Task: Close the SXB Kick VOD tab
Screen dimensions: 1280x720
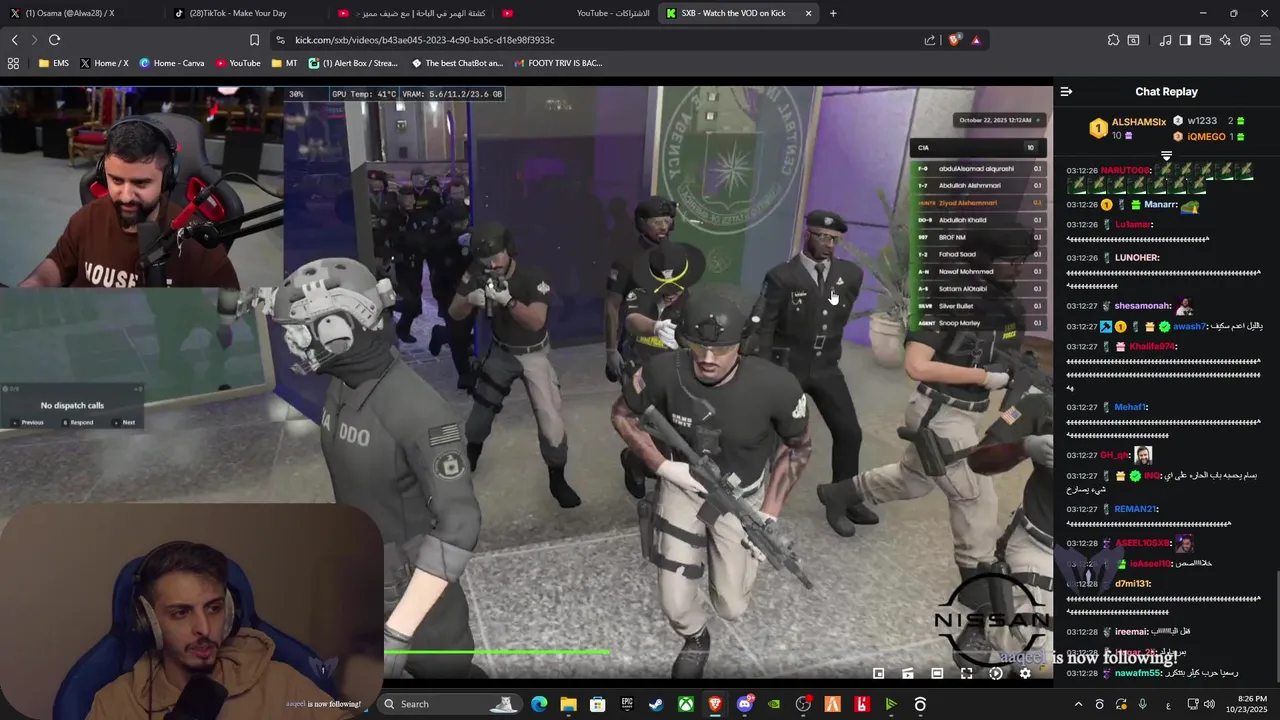Action: [x=808, y=13]
